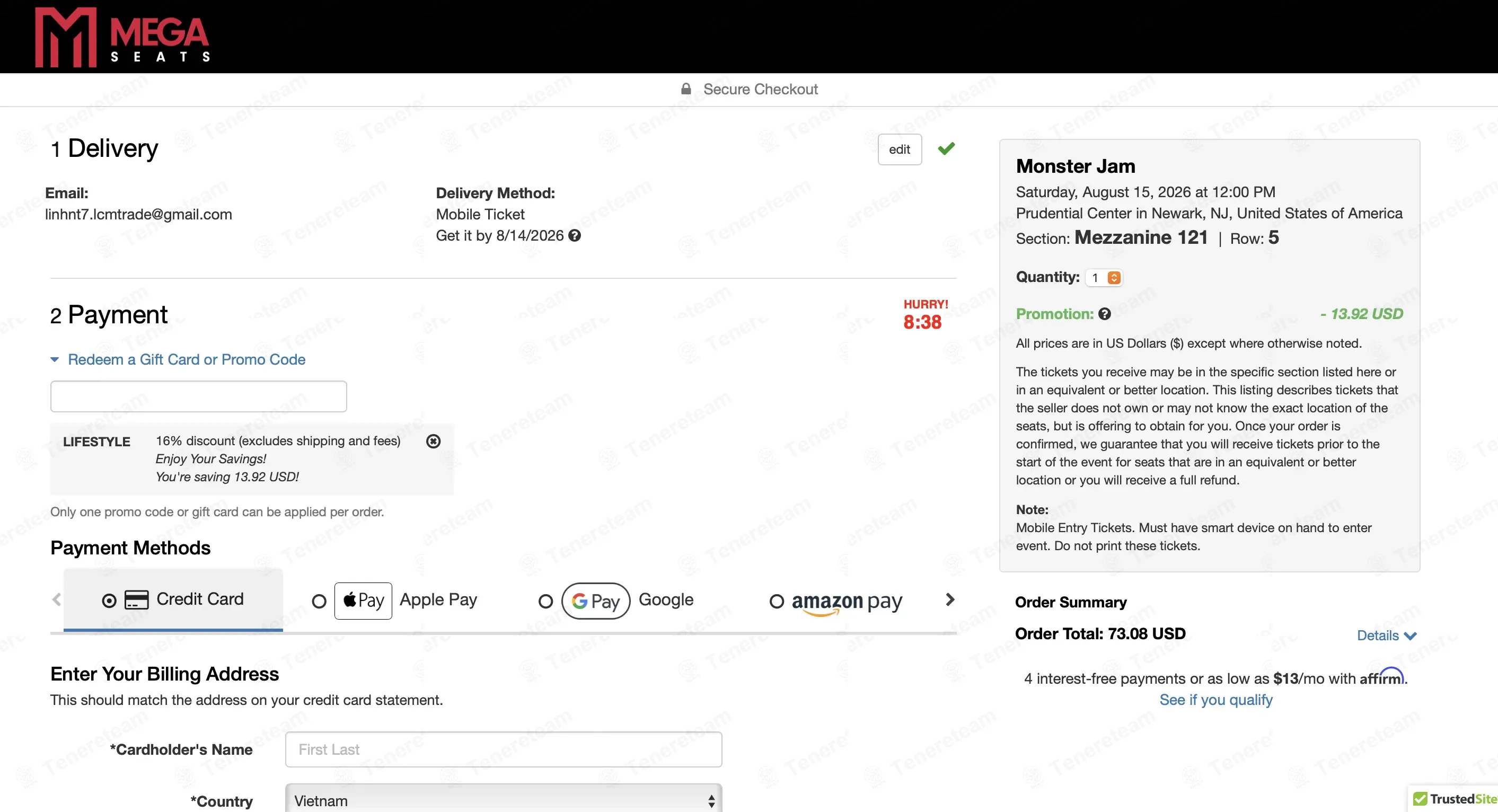Select the Credit Card radio button
Viewport: 1498px width, 812px height.
[109, 601]
